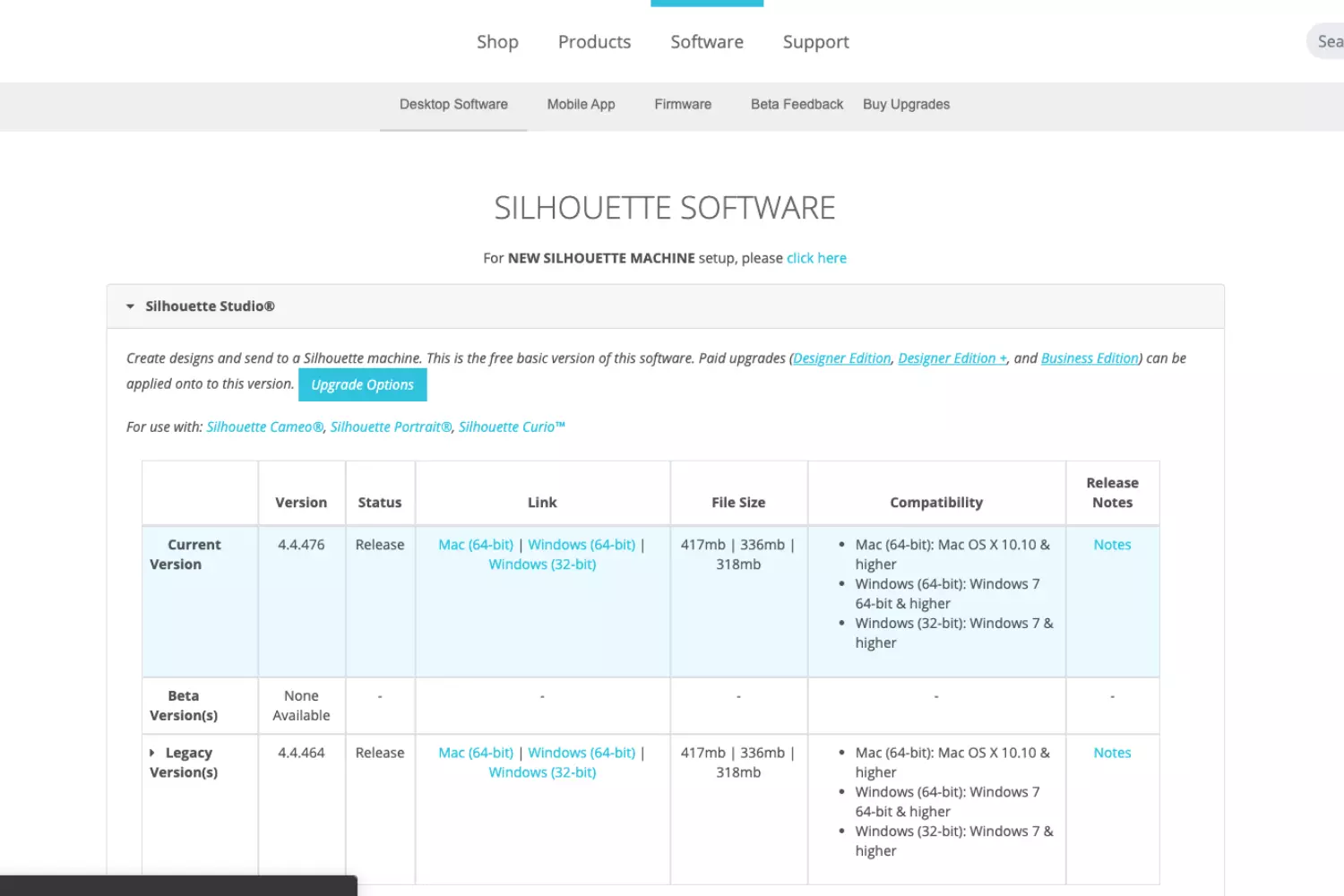Download Mac (64-bit) for current version 4.4.476
1344x896 pixels.
(476, 545)
